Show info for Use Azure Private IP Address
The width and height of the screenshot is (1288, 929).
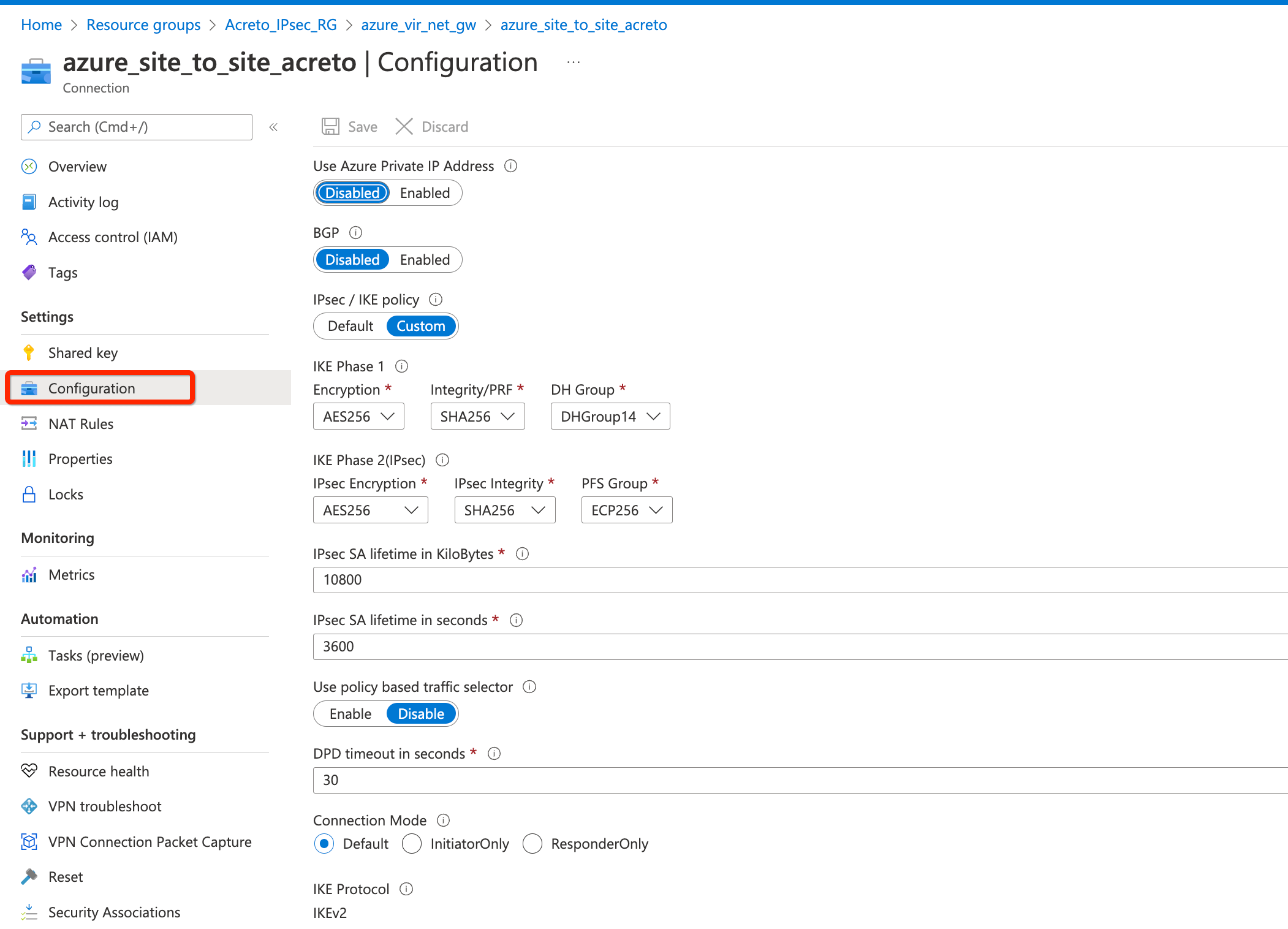pos(511,166)
